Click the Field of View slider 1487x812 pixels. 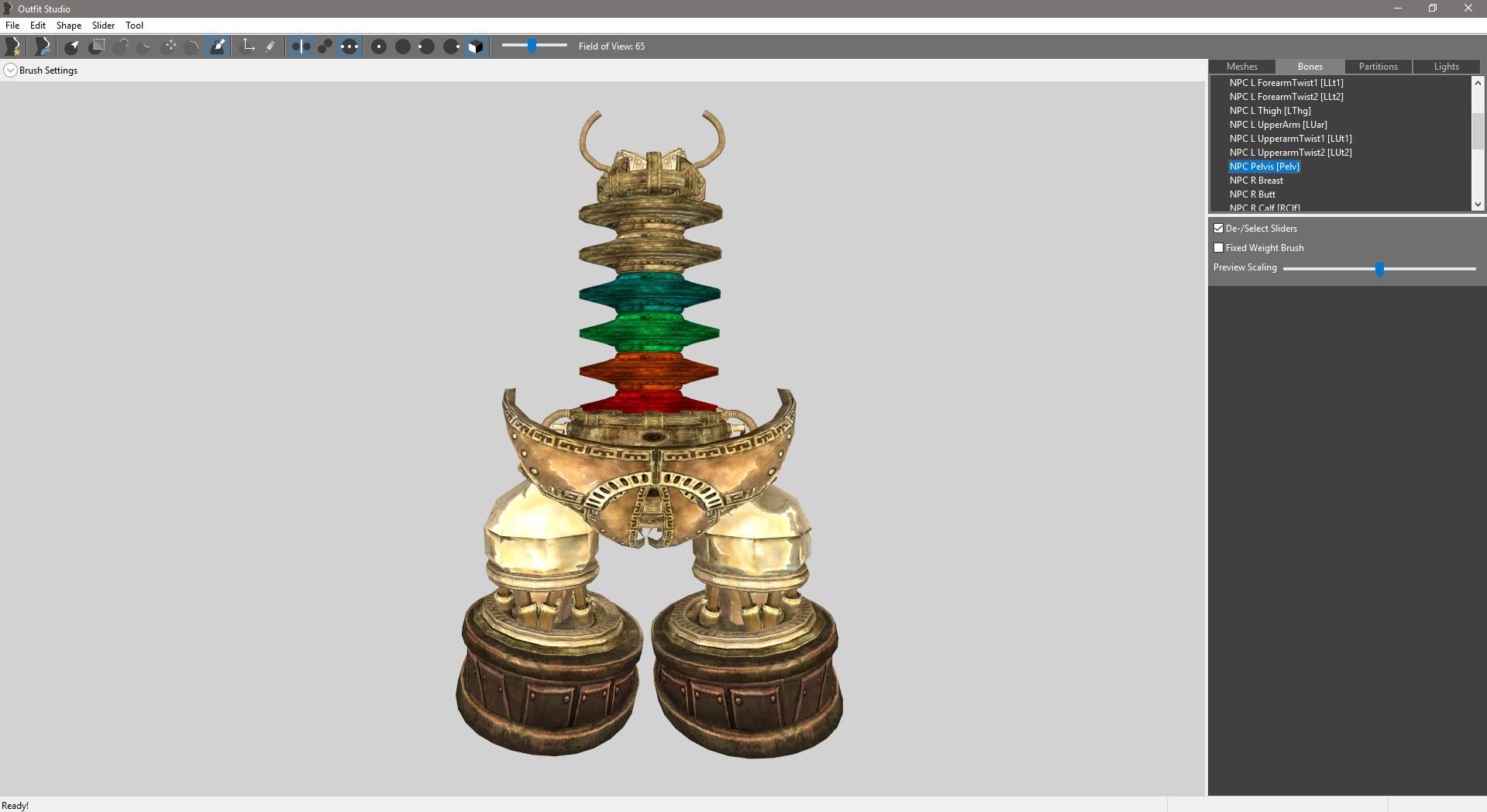[534, 46]
